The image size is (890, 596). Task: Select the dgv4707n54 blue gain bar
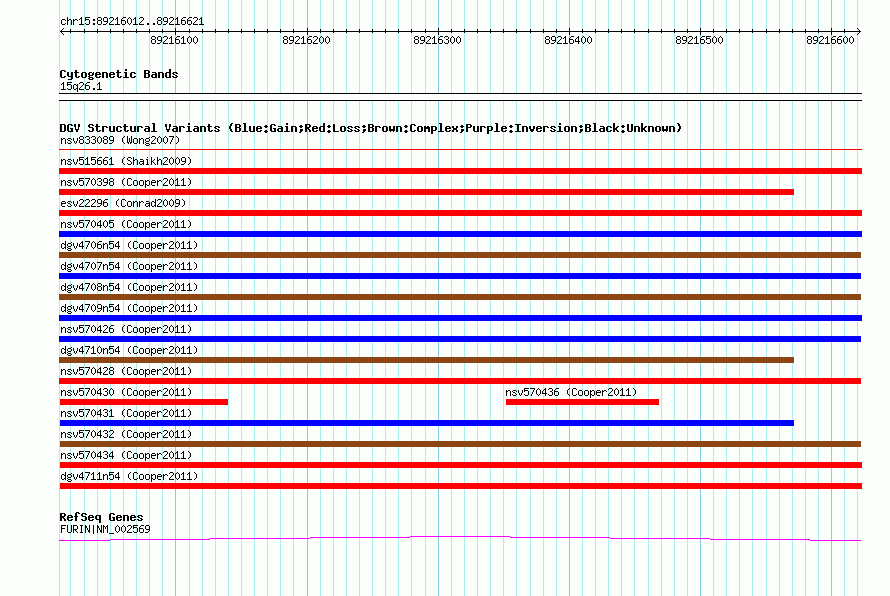click(460, 276)
